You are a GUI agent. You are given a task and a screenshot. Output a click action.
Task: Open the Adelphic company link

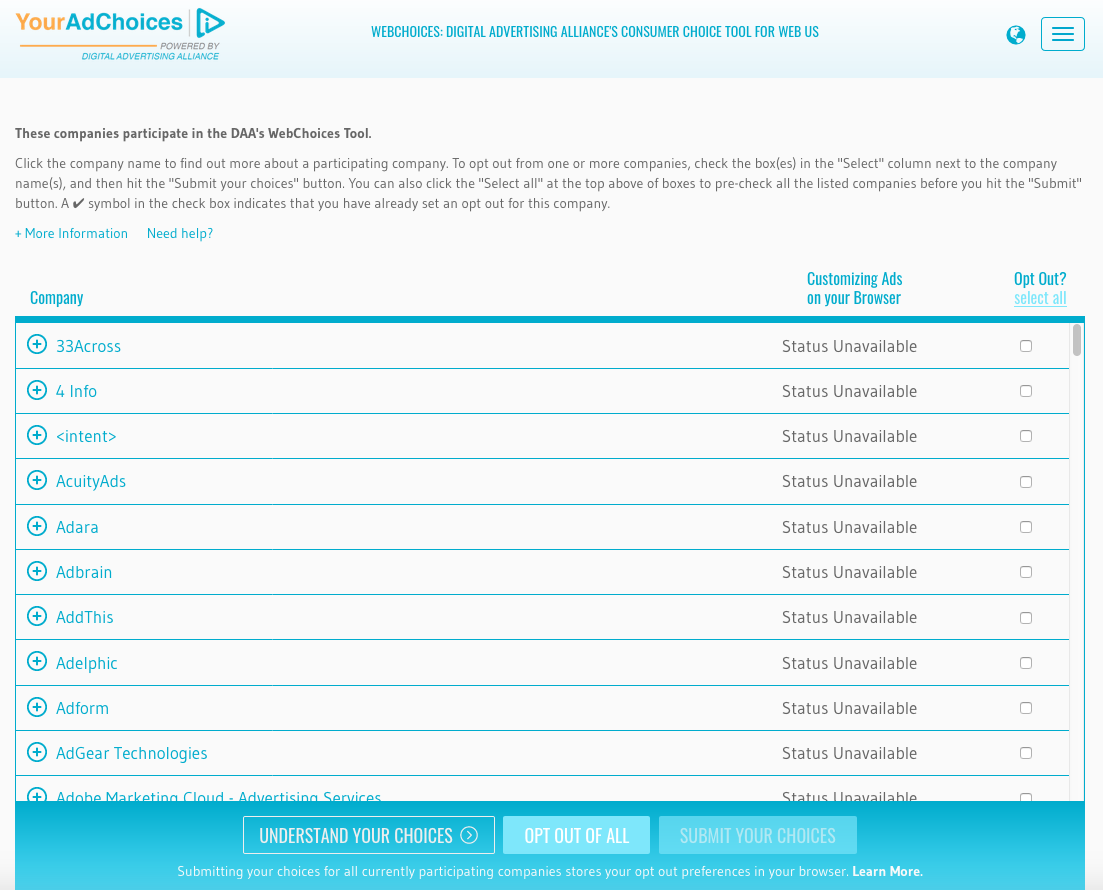87,663
